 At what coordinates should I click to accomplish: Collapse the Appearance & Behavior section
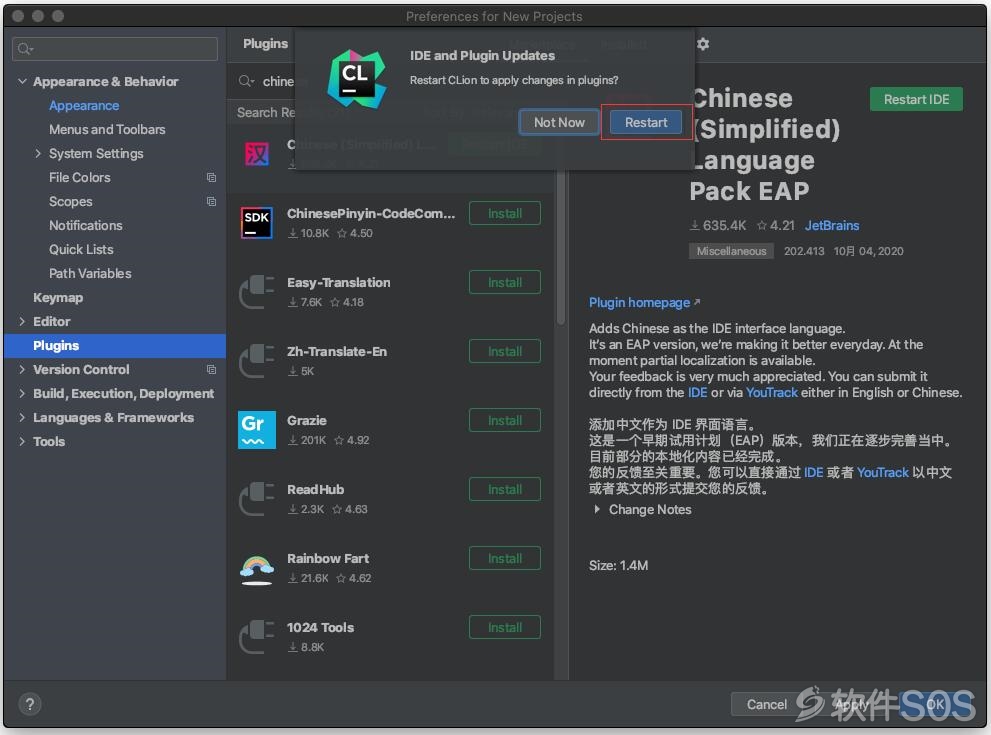(22, 82)
